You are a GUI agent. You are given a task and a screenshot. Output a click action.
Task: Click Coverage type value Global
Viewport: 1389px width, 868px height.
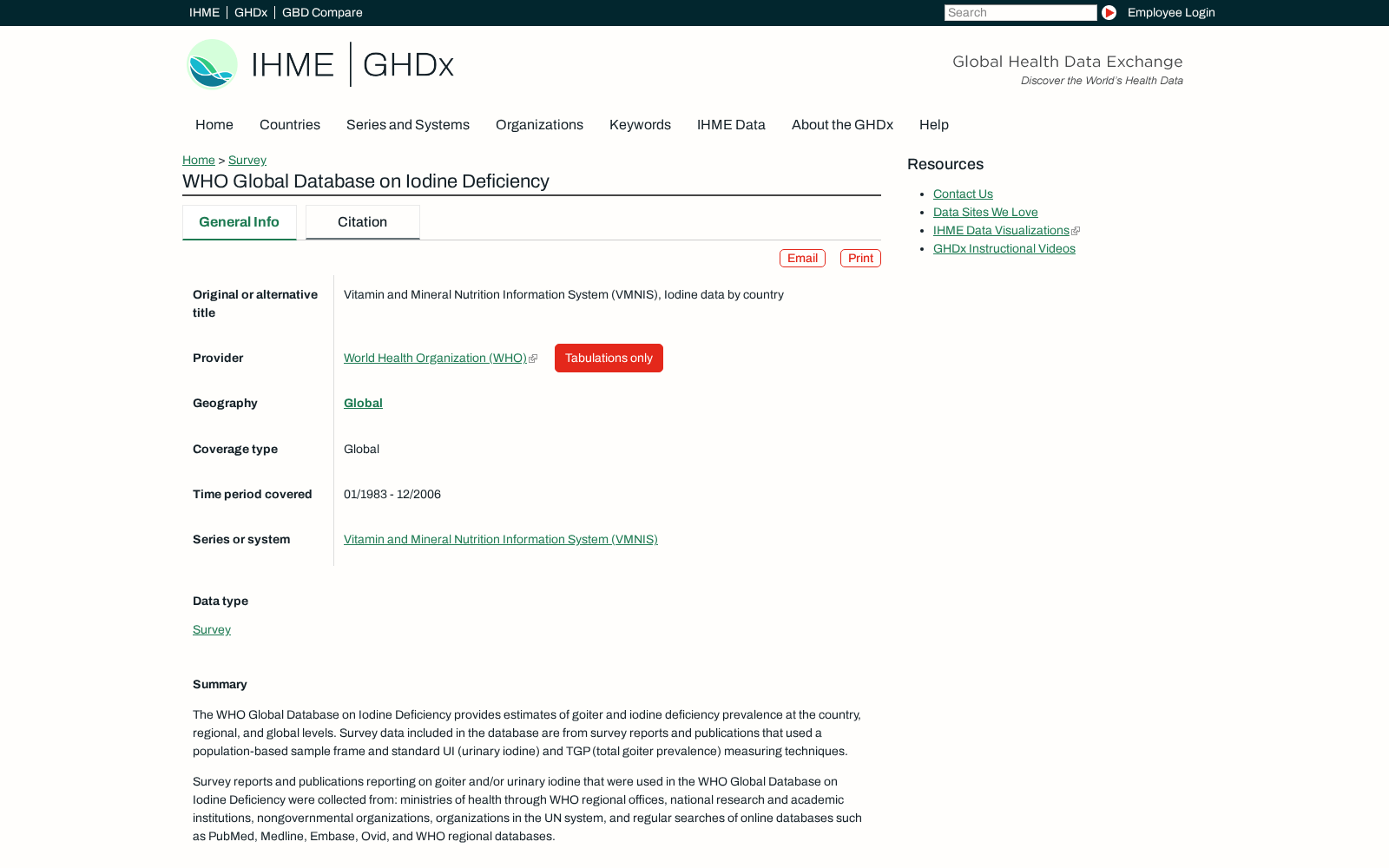361,450
